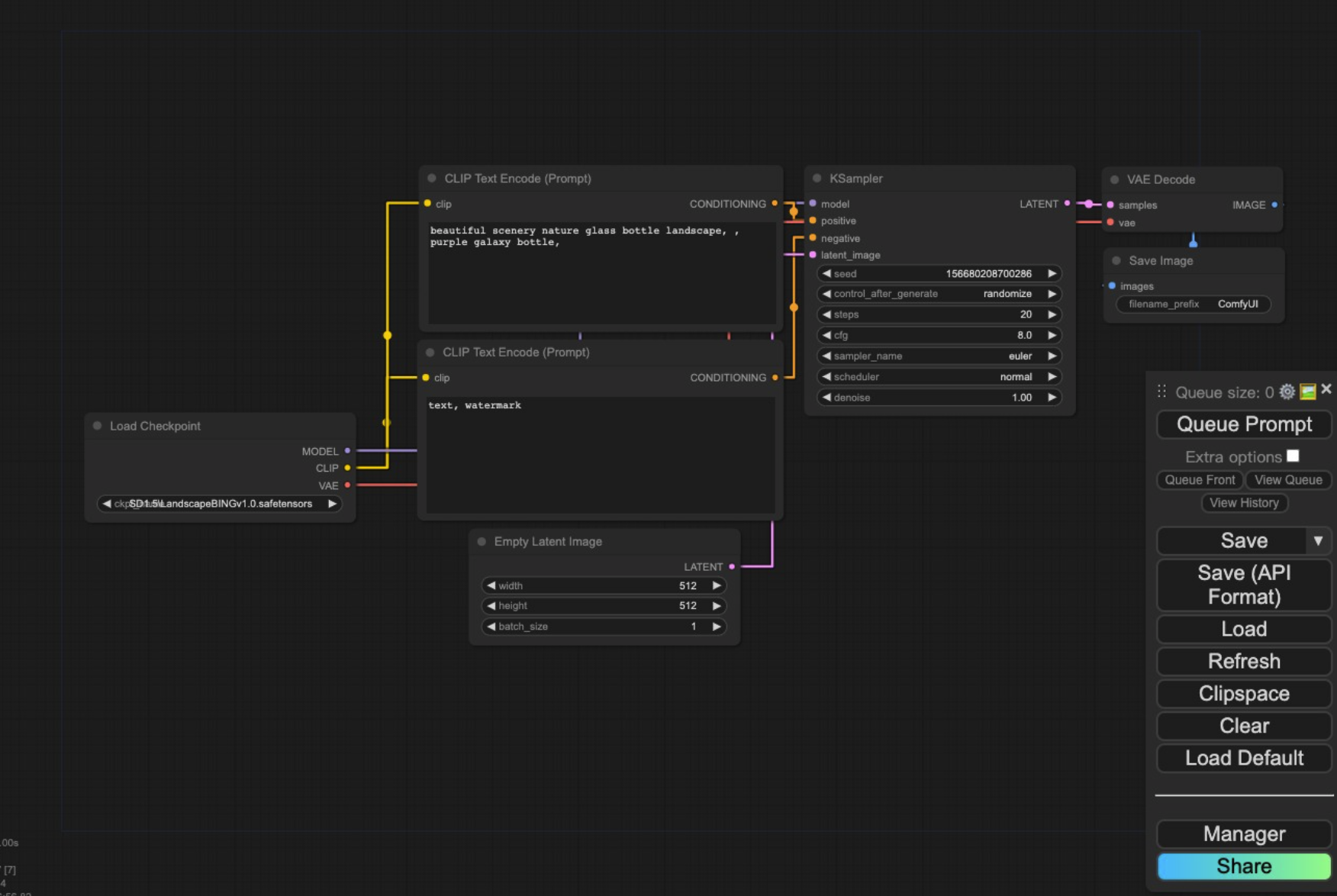This screenshot has width=1337, height=896.
Task: Click the LATENT output socket on Empty Latent Image
Action: [x=732, y=566]
